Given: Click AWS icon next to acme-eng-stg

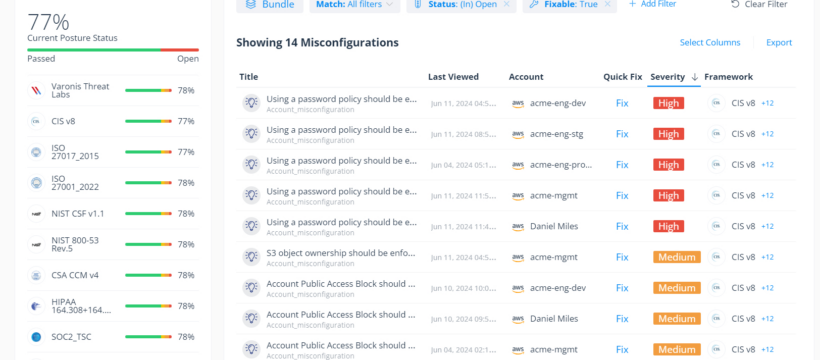Looking at the screenshot, I should [518, 134].
